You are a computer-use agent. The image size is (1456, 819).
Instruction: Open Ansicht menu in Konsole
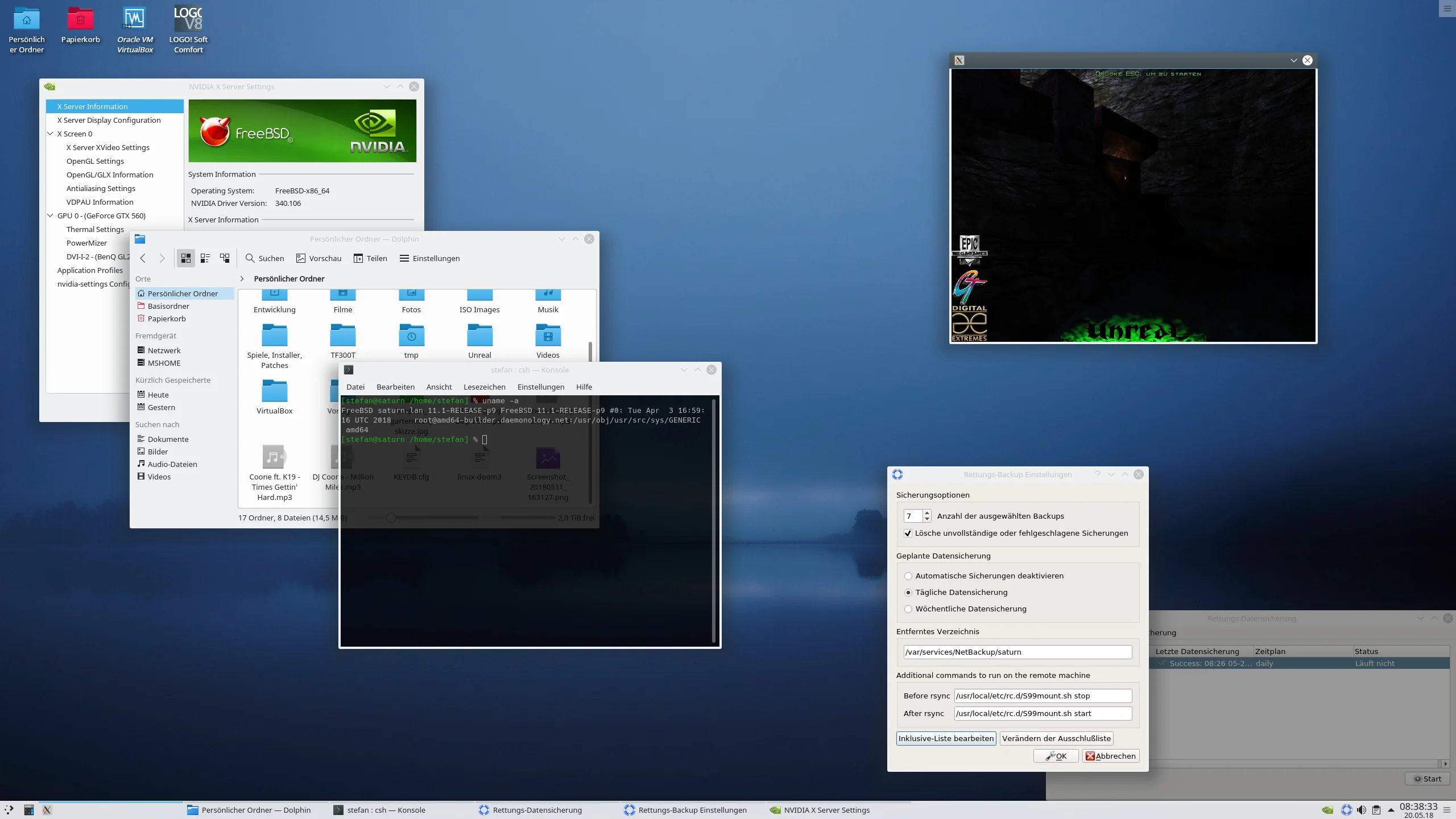pos(439,387)
